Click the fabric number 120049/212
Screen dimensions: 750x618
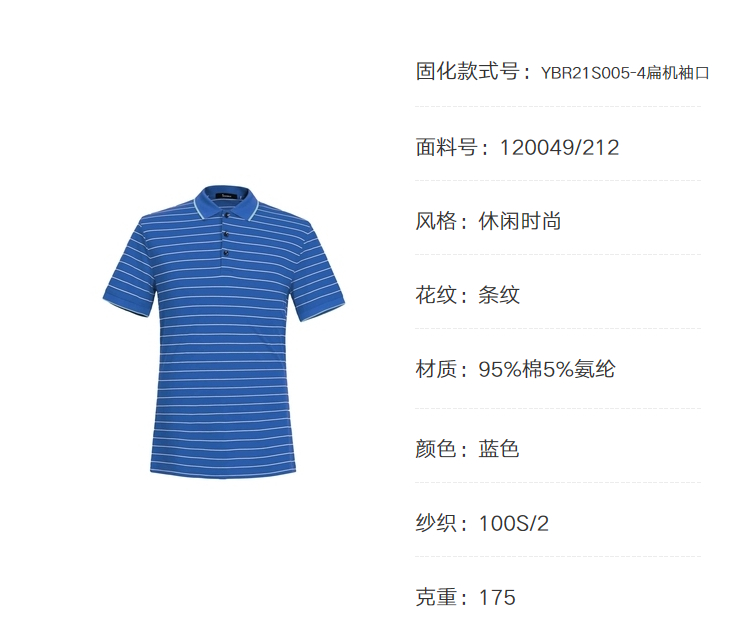[559, 147]
